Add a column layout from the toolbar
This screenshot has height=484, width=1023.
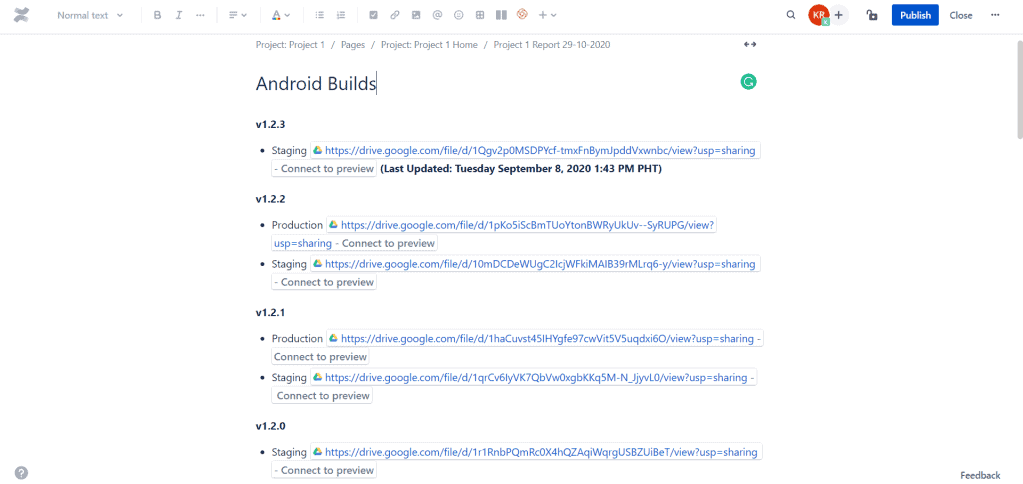click(x=501, y=15)
